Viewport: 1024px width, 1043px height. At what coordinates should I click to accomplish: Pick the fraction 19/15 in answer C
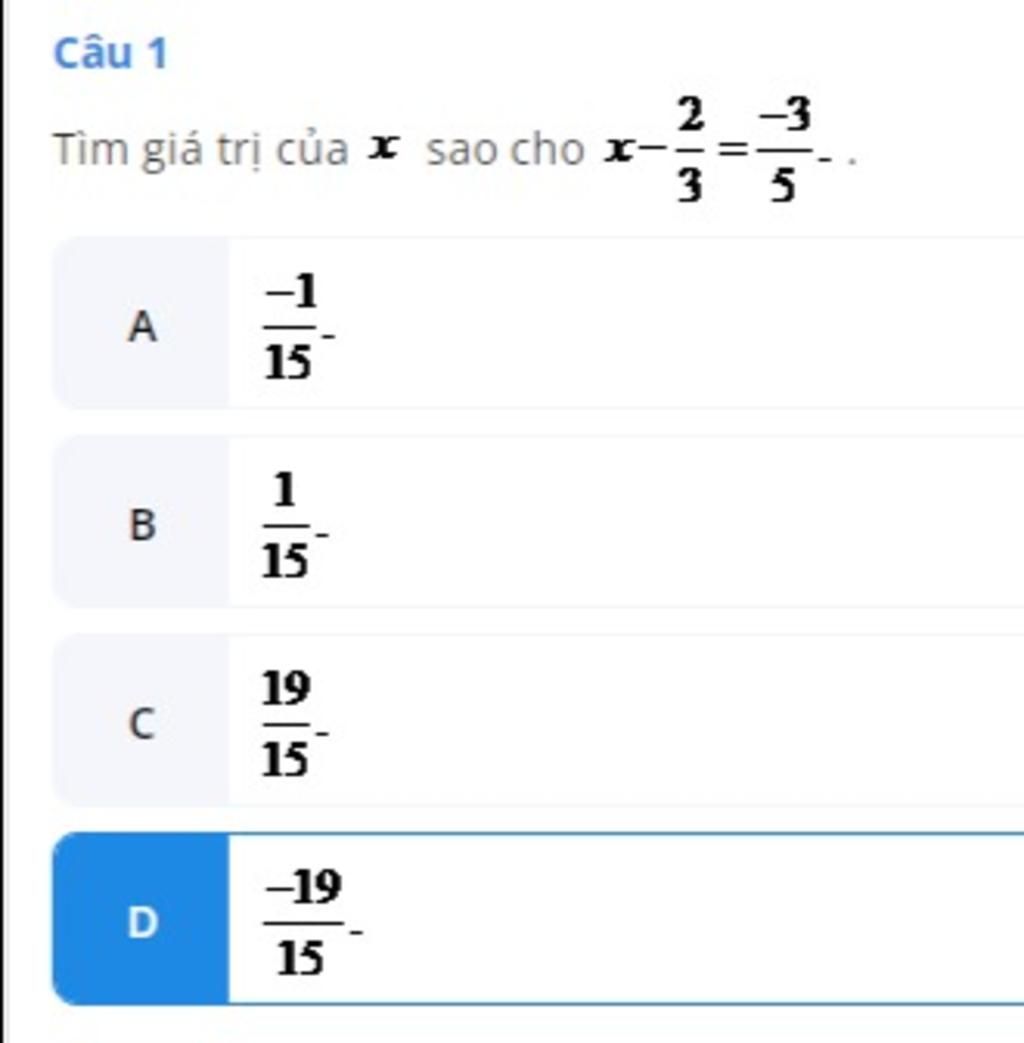287,724
